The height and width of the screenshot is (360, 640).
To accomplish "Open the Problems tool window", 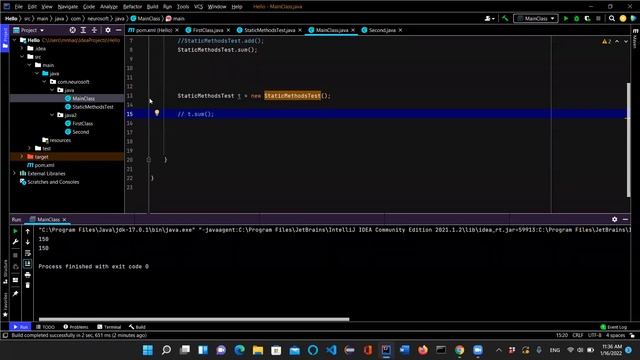I will tap(76, 327).
